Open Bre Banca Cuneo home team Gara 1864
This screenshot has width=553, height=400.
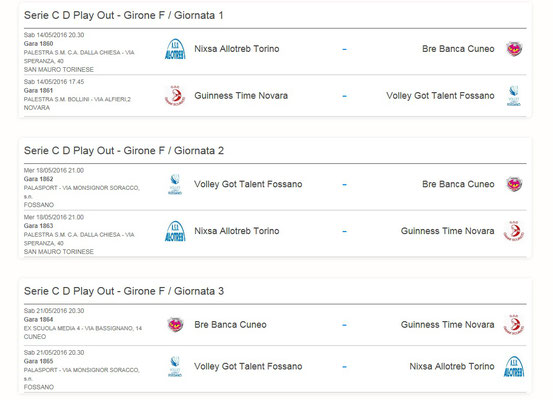[x=230, y=325]
